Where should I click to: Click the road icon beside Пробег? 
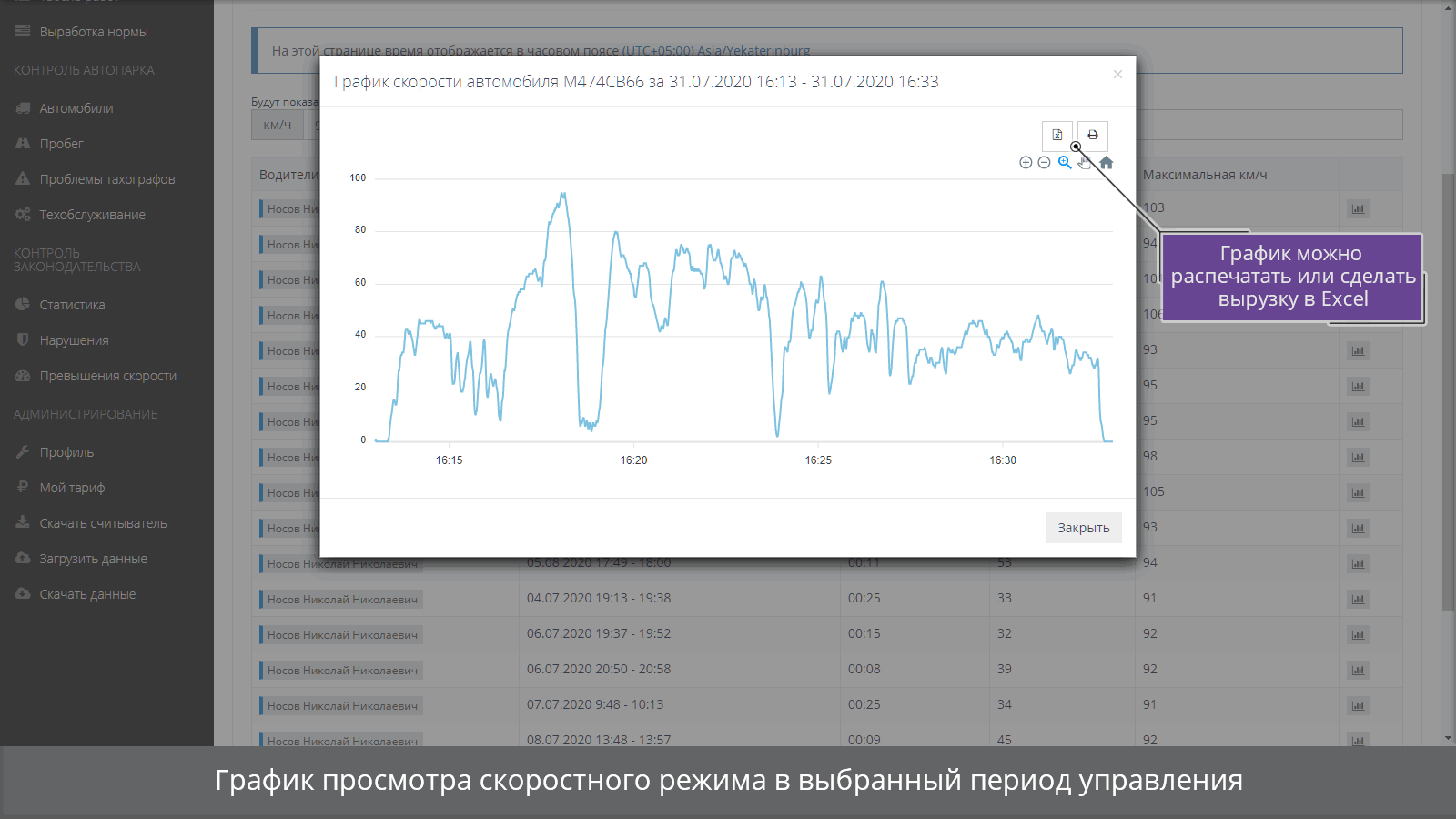click(x=23, y=143)
